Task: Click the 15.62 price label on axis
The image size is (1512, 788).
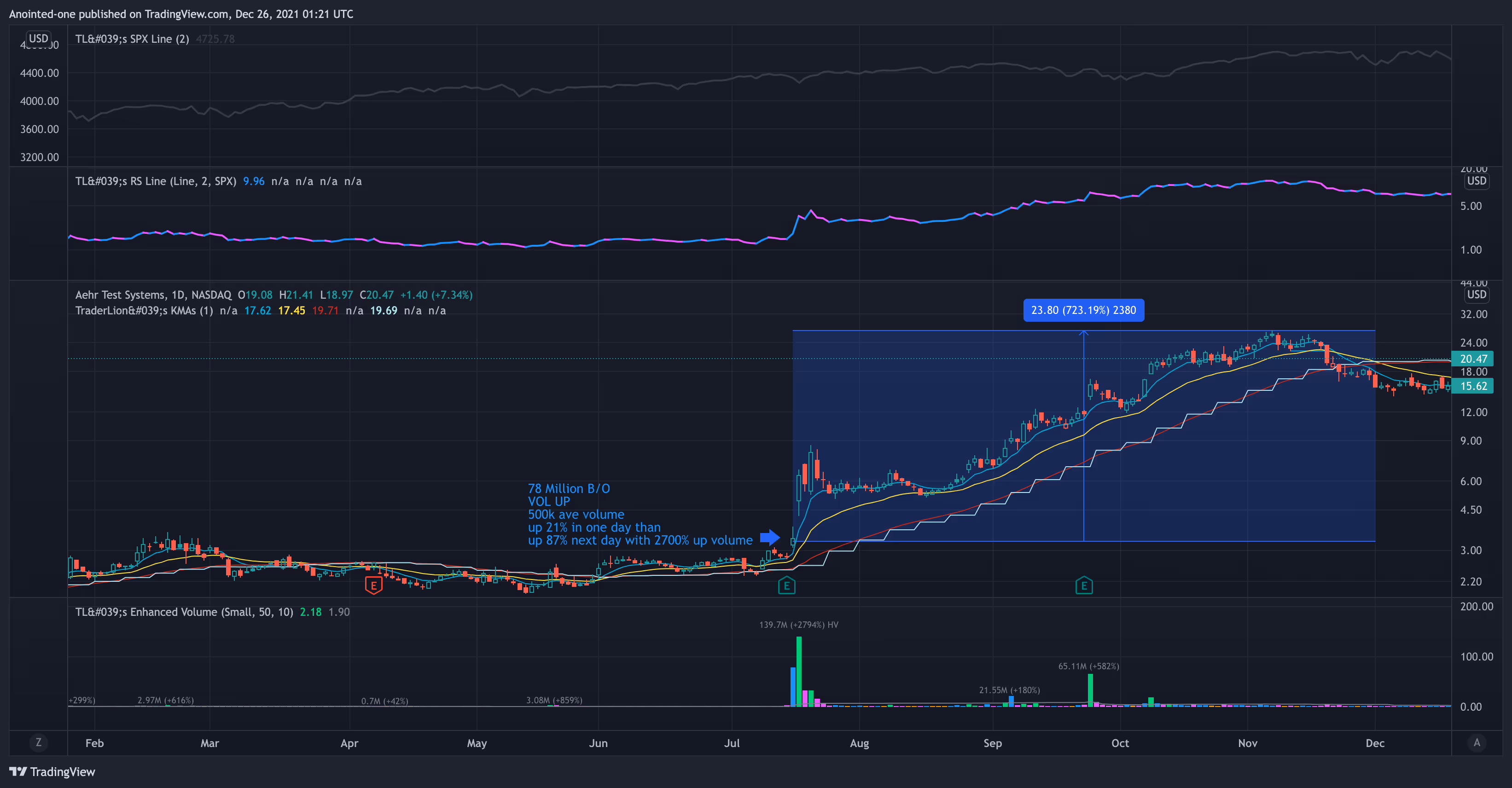Action: [x=1473, y=386]
